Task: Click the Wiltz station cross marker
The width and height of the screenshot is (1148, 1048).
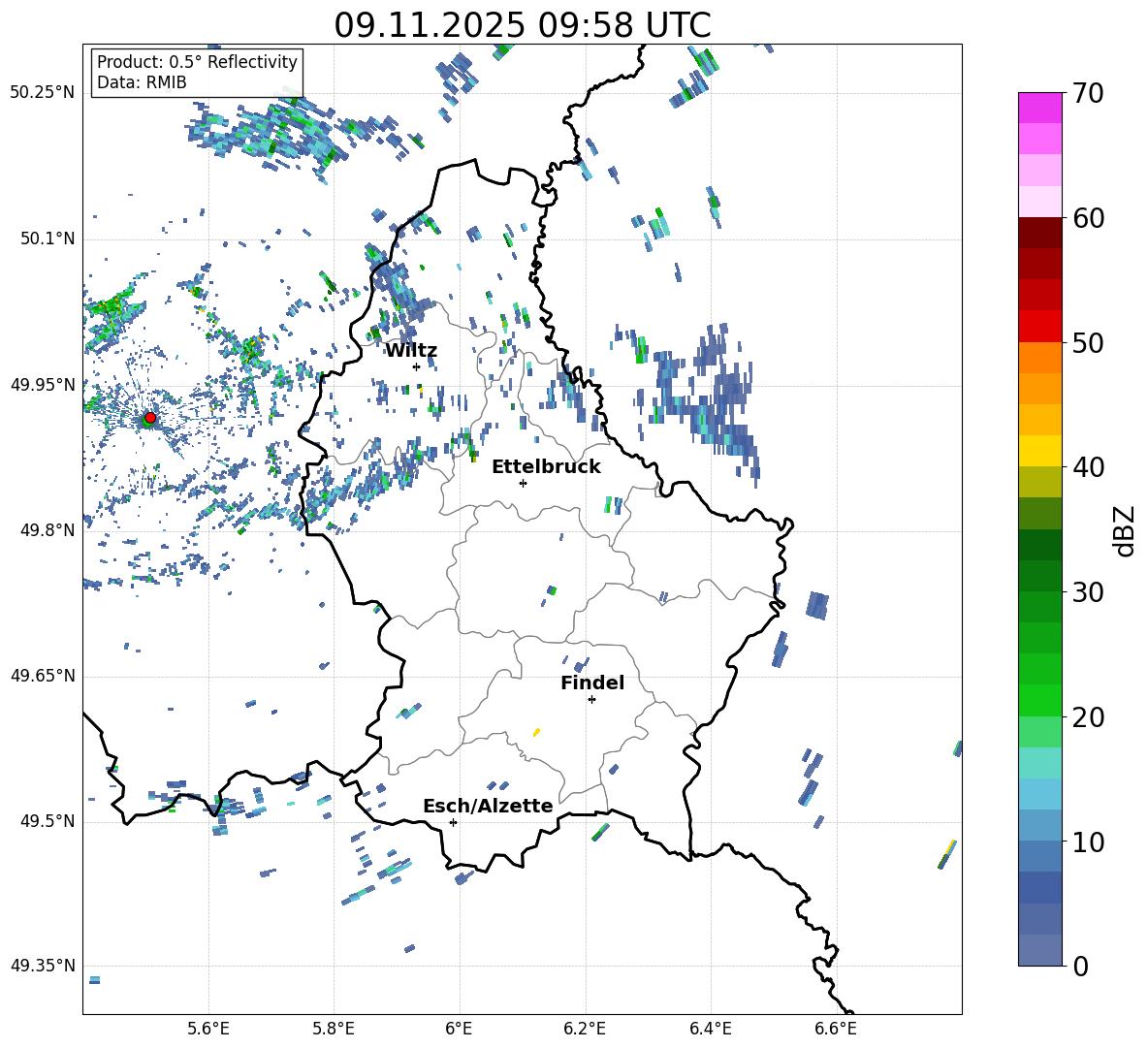Action: pyautogui.click(x=416, y=366)
